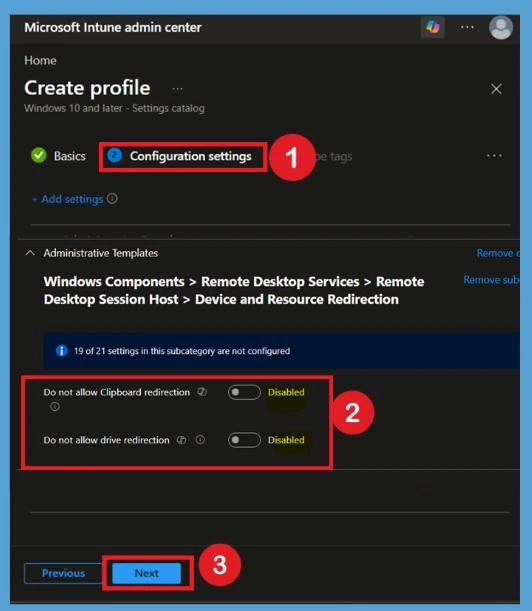The image size is (532, 611).
Task: Go to the Basics step
Action: tap(58, 156)
